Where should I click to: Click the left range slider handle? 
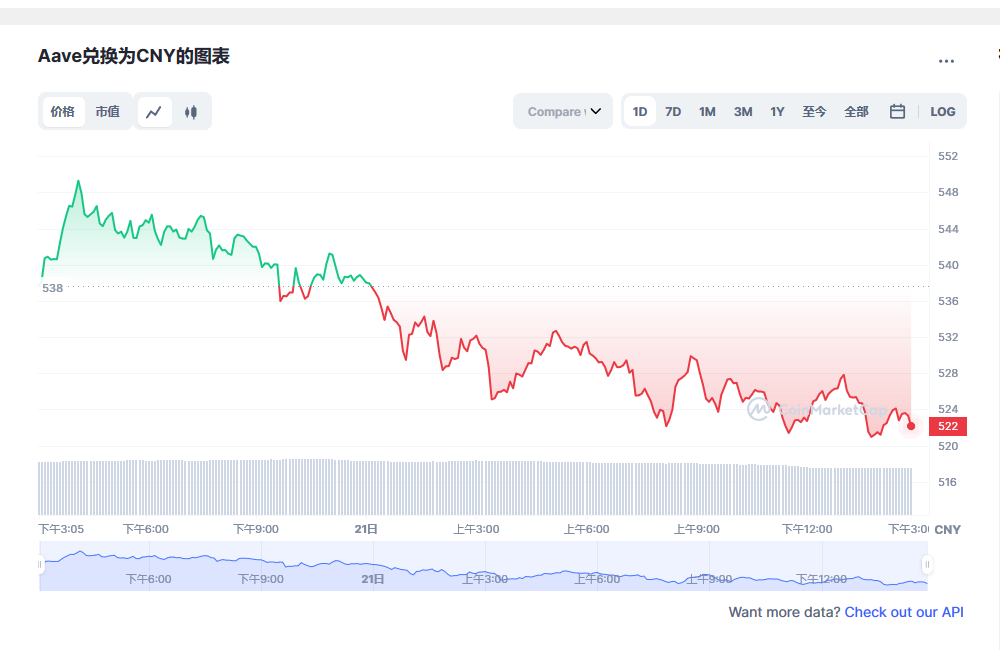pos(41,565)
